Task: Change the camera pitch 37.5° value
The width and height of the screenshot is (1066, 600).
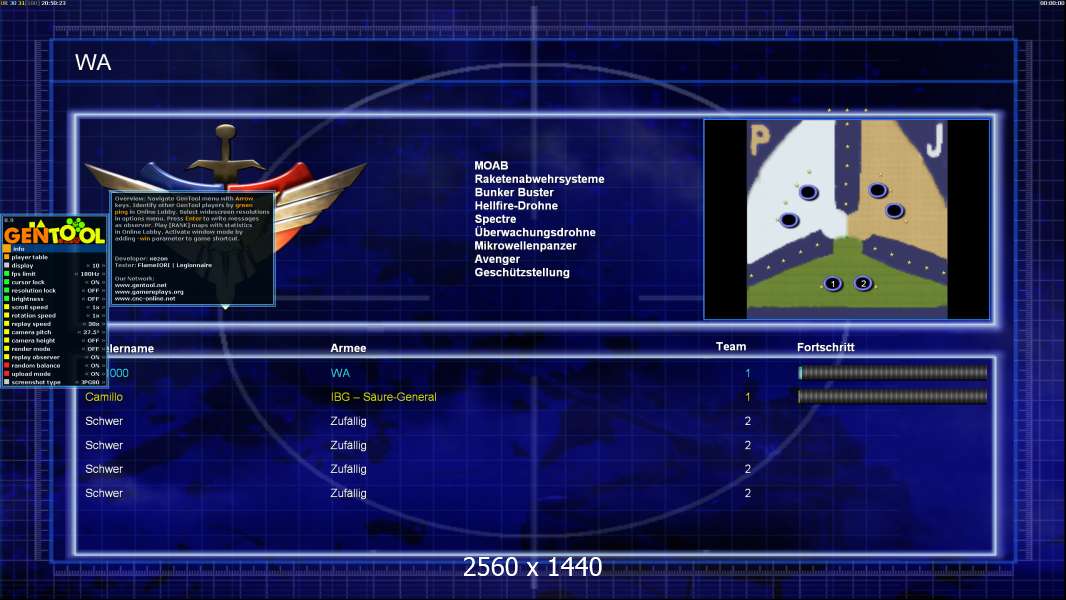Action: pos(91,332)
